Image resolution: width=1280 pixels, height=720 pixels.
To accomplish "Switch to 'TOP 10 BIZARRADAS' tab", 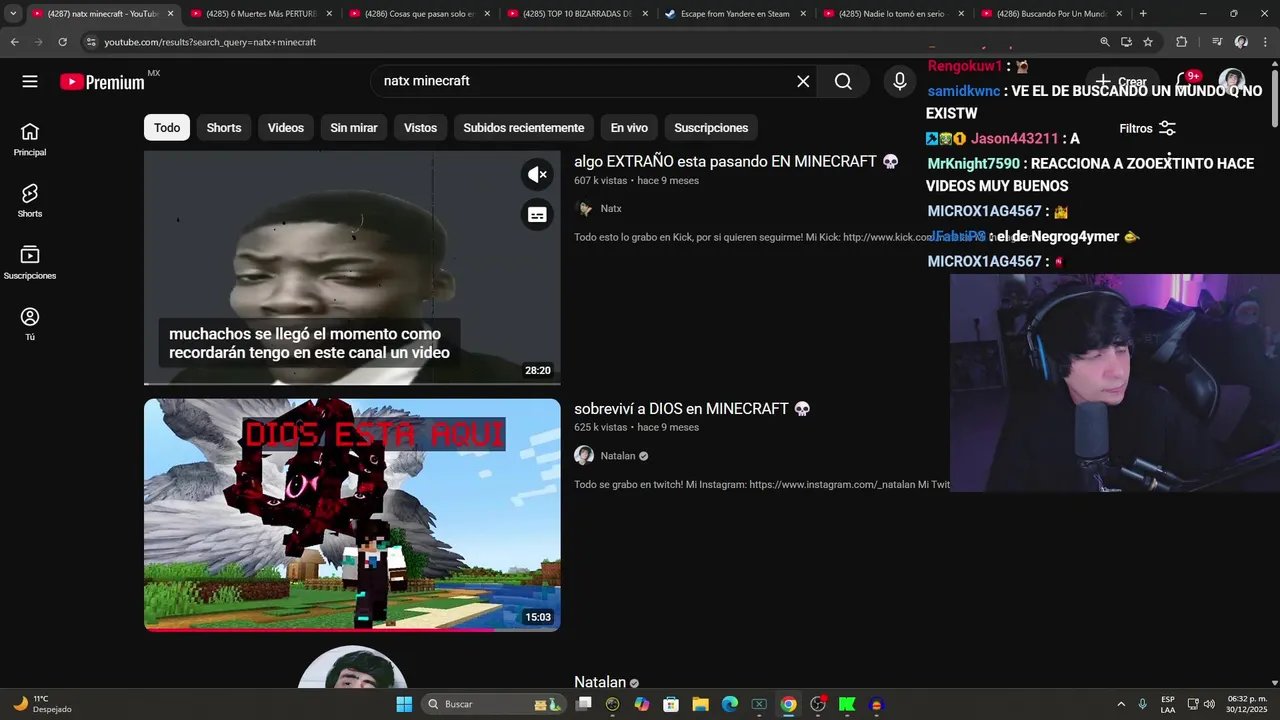I will (x=578, y=14).
